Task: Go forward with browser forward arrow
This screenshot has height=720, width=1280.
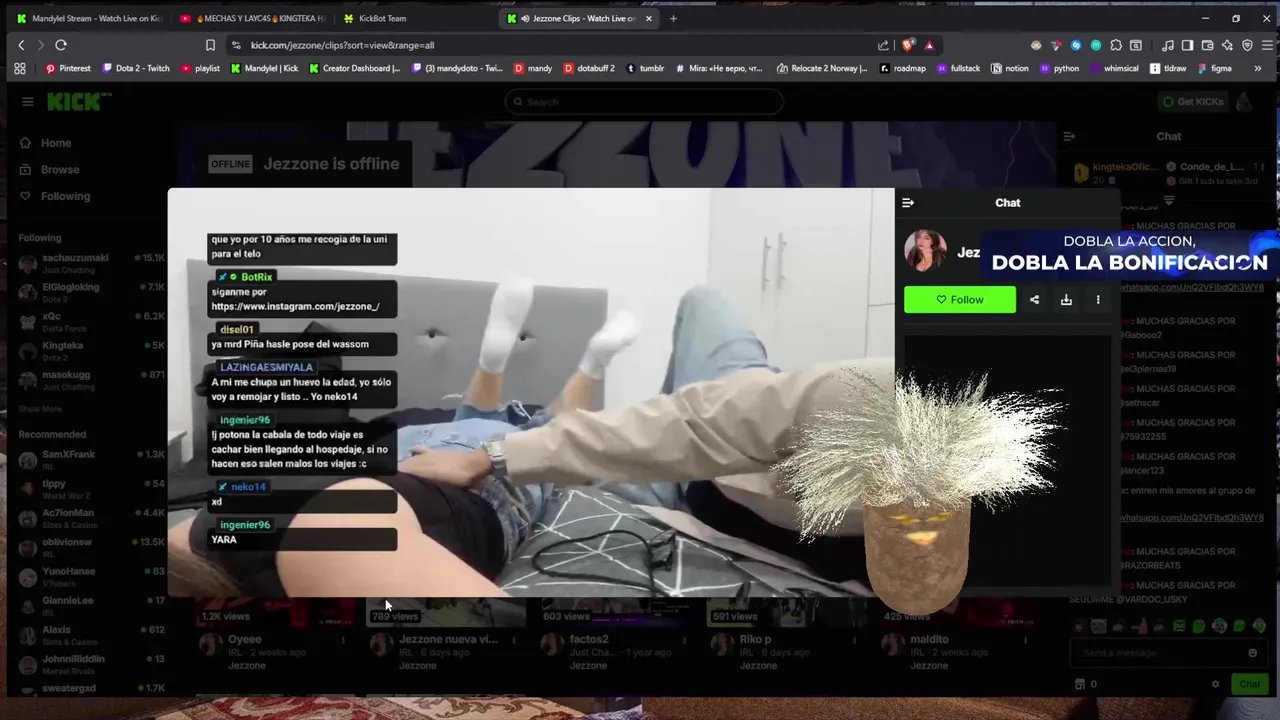Action: (40, 45)
